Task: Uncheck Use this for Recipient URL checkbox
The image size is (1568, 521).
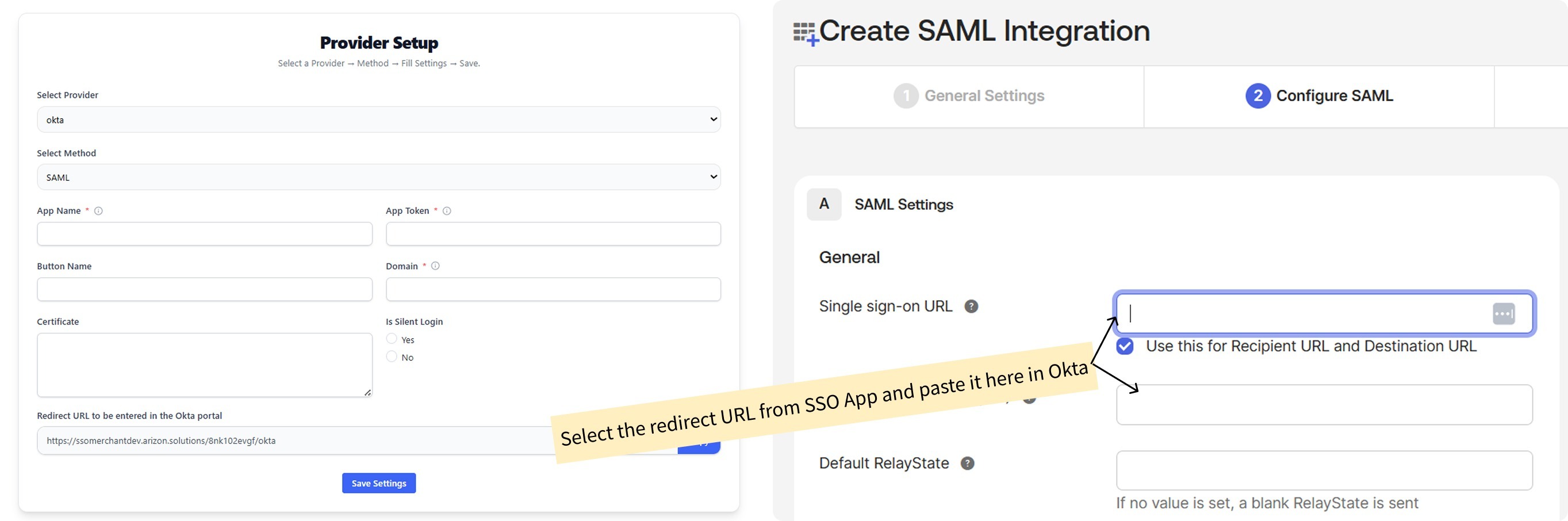Action: click(x=1125, y=346)
